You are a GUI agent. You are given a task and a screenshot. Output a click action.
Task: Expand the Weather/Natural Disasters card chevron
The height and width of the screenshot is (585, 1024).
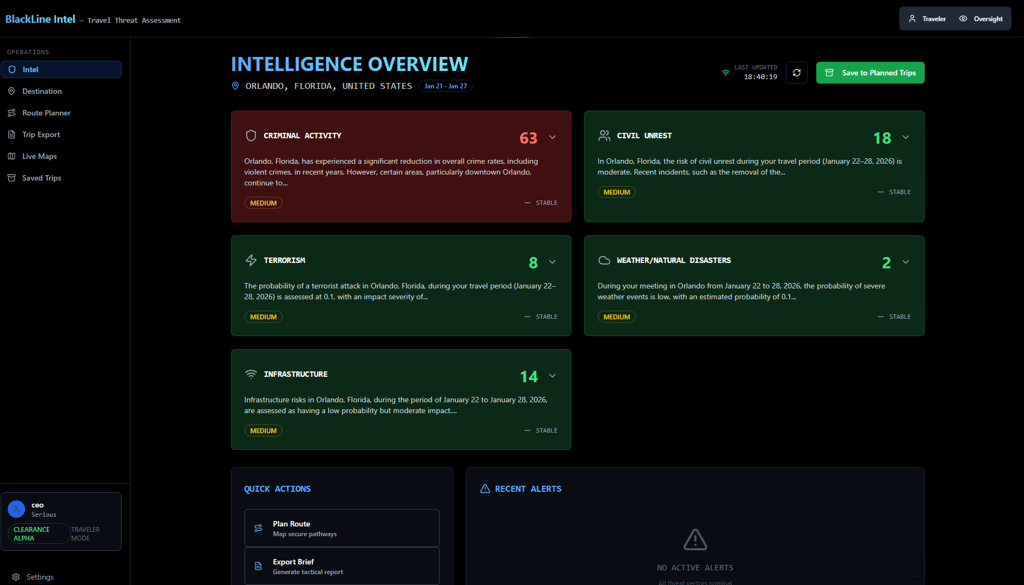[906, 262]
